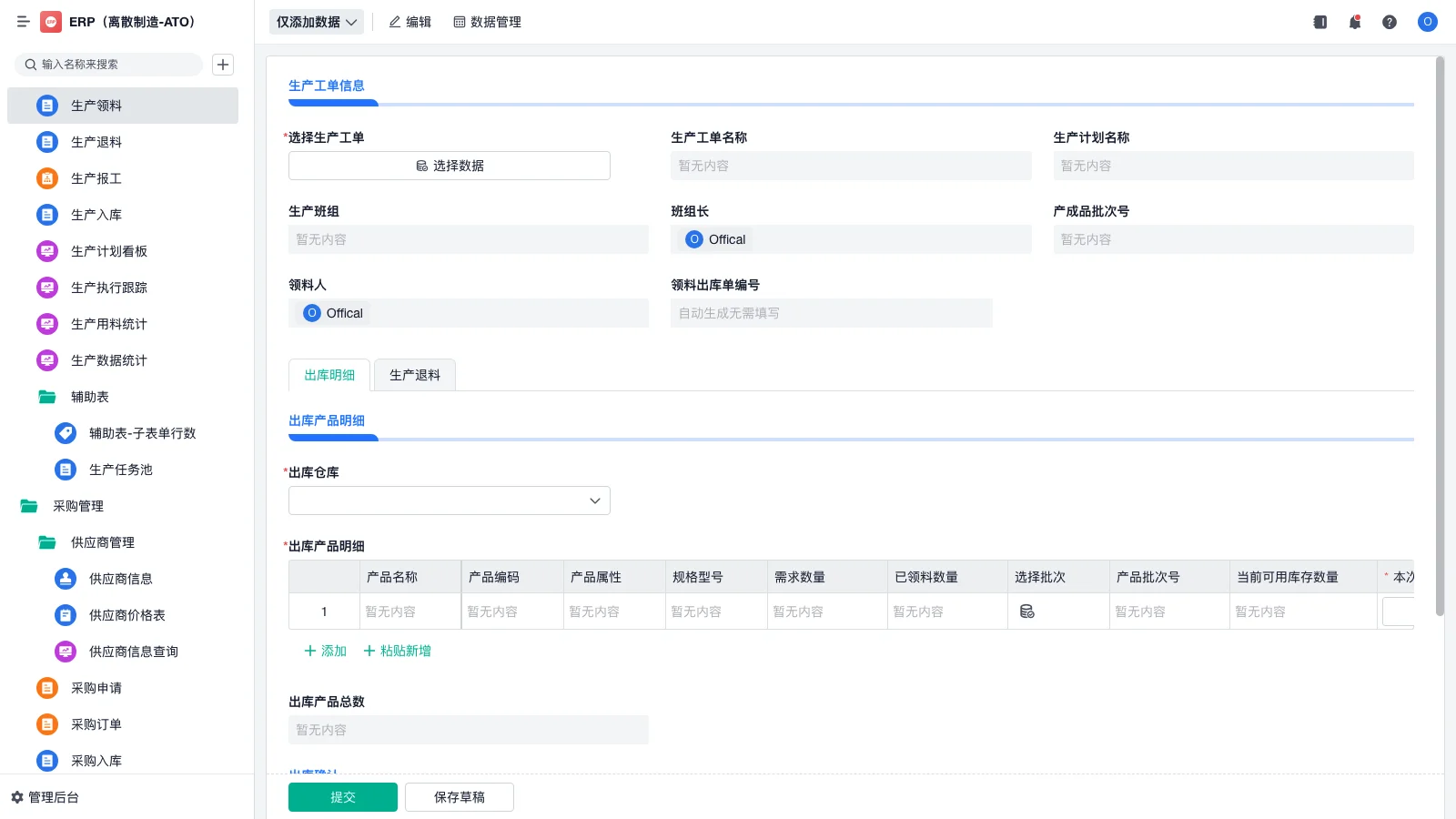Open the user avatar menu at top right

(1428, 22)
